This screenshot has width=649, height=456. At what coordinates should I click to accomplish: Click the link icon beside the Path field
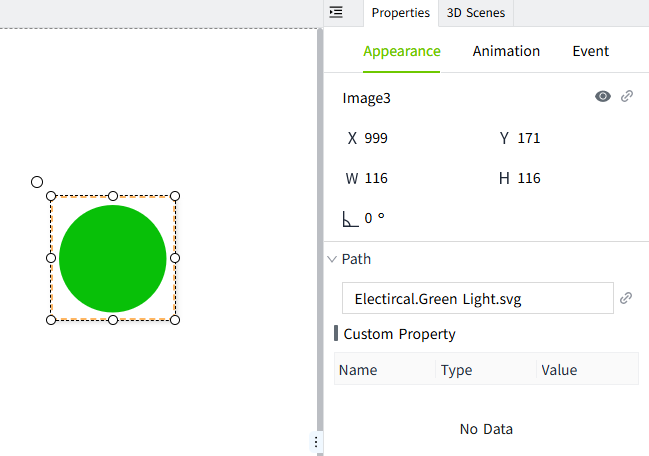pyautogui.click(x=626, y=298)
